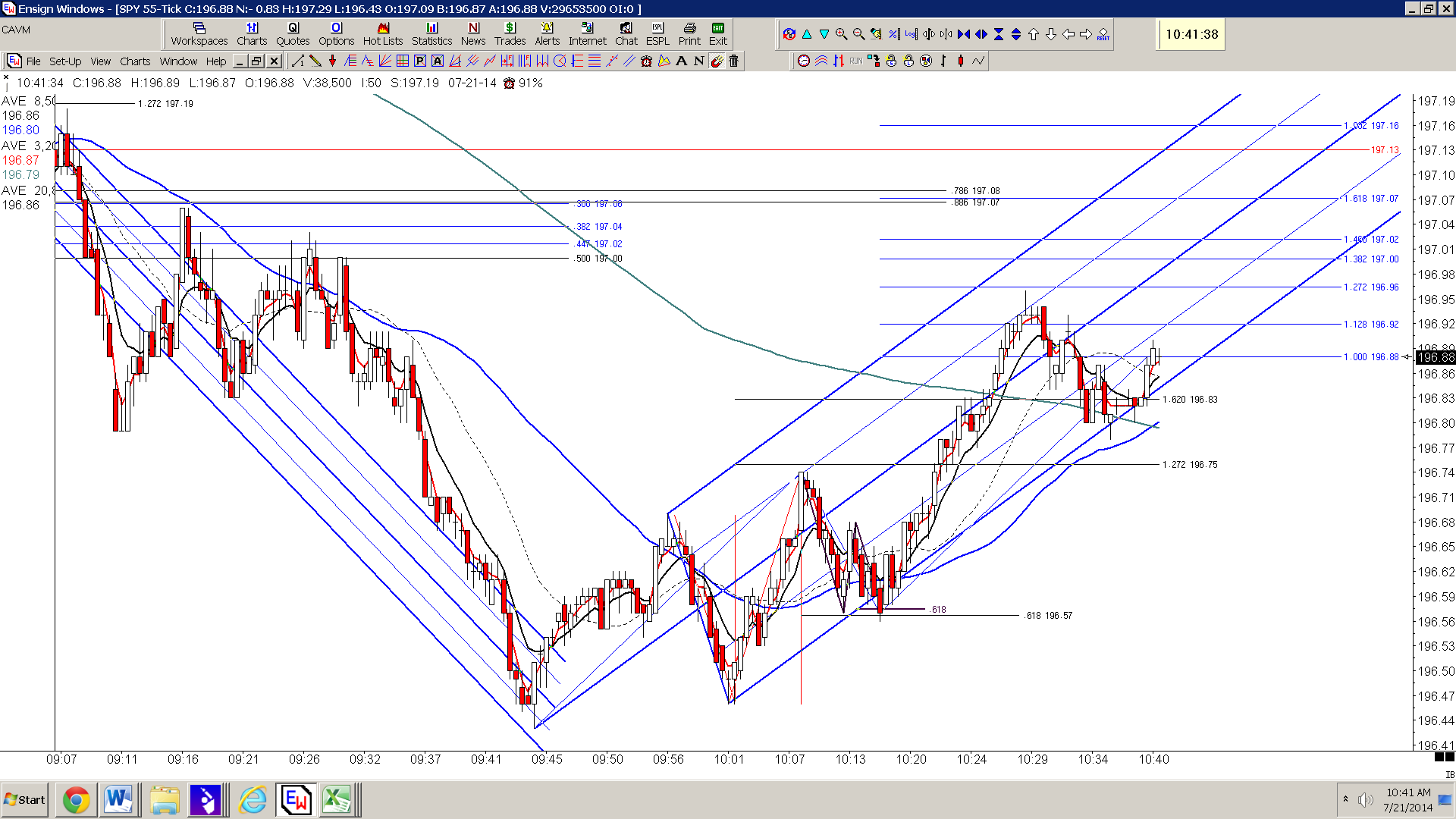Click the blue compress-bars horizontally icon
The image size is (1456, 819).
[964, 34]
